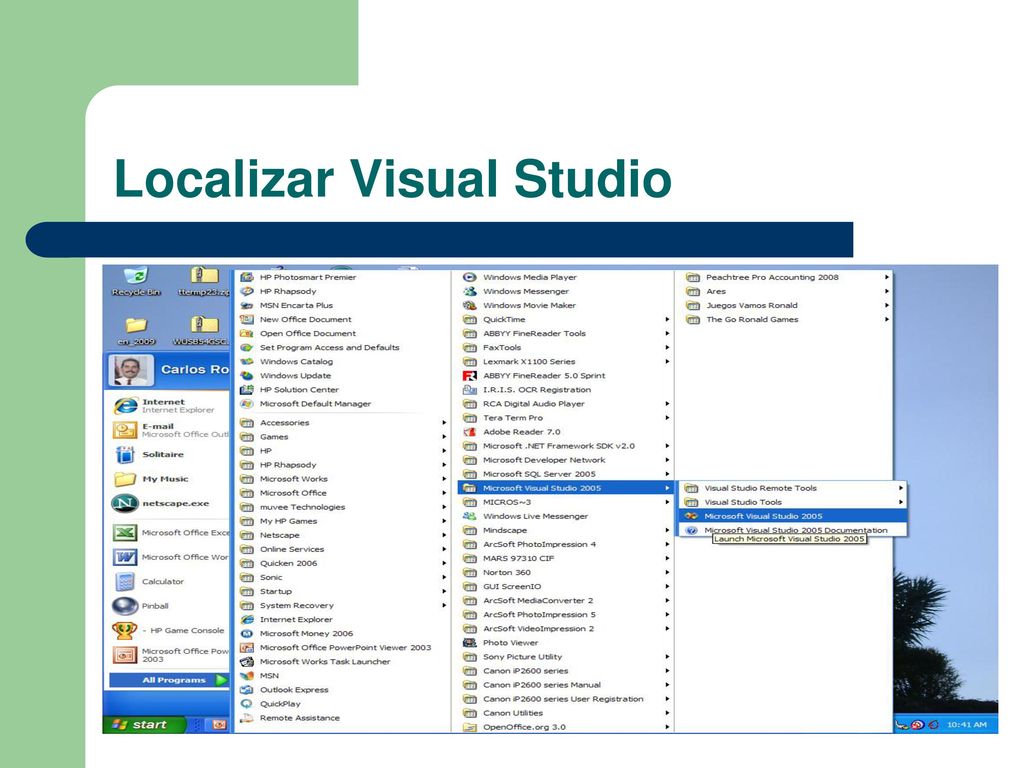1024x768 pixels.
Task: Click the Outlook Express icon
Action: point(247,690)
